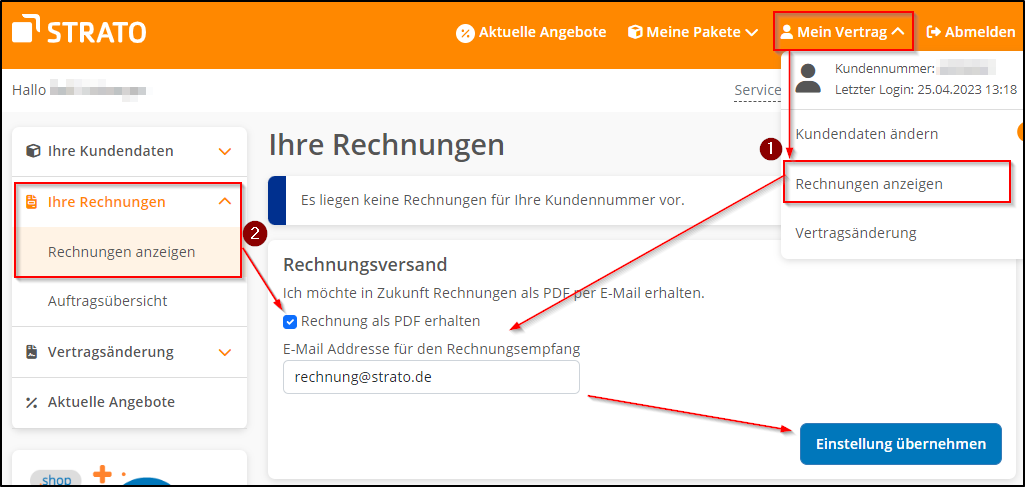This screenshot has height=487, width=1025.
Task: Open Auftragsübersicht in left sidebar
Action: point(108,301)
